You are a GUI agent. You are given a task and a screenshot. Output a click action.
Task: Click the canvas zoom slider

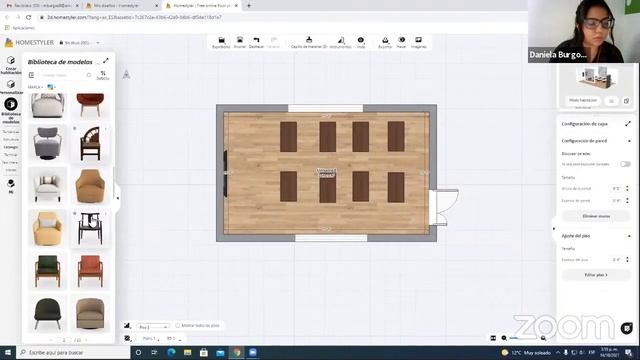524,338
